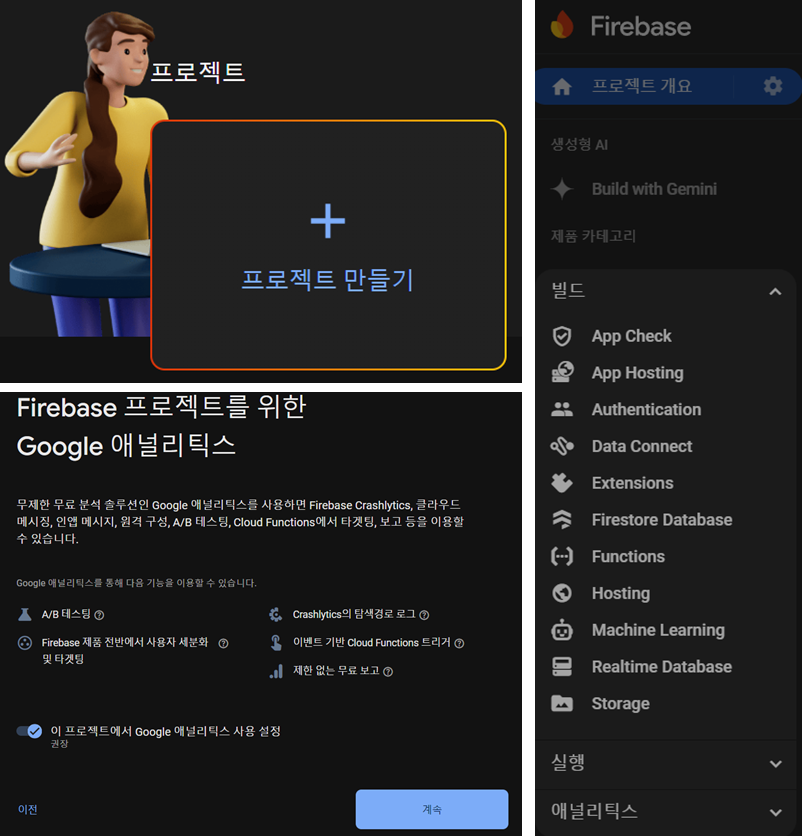Click the home icon in the project overview

(x=562, y=86)
